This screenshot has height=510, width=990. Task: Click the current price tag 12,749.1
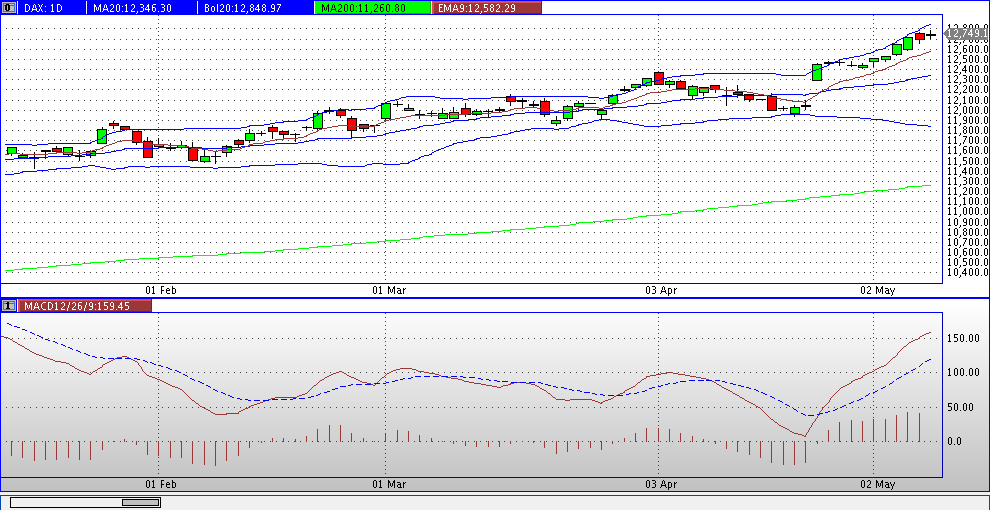point(967,32)
